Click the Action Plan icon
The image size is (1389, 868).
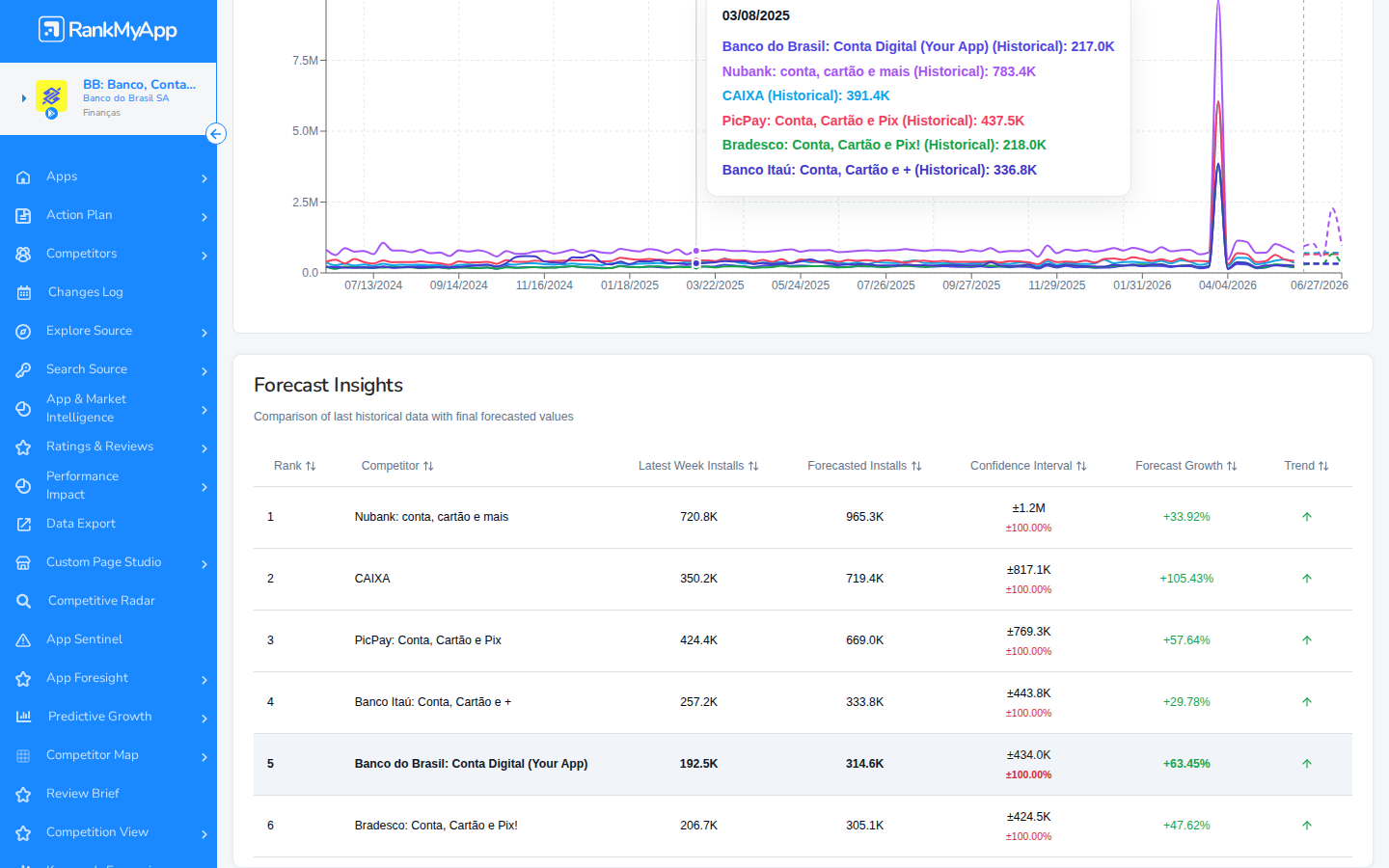(x=23, y=216)
